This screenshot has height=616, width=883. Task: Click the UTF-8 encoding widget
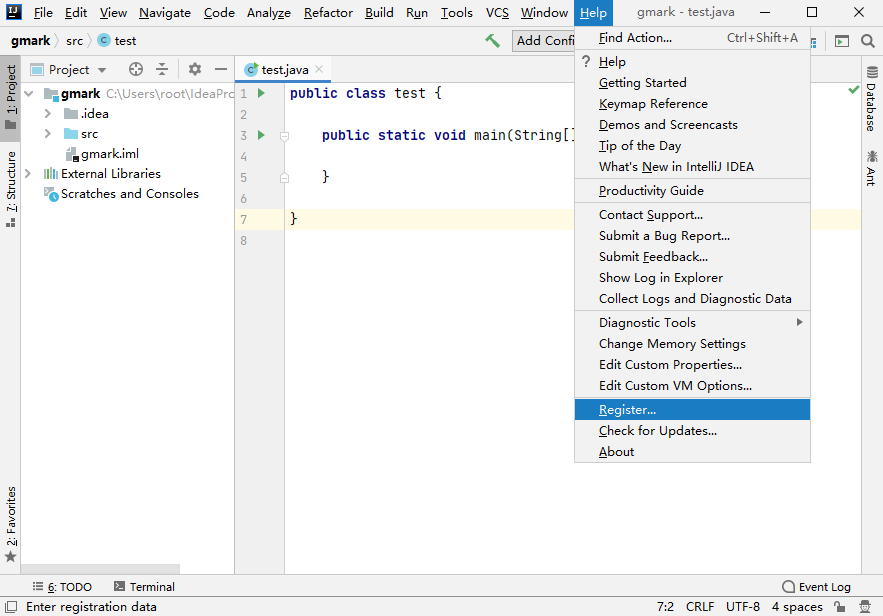click(742, 606)
